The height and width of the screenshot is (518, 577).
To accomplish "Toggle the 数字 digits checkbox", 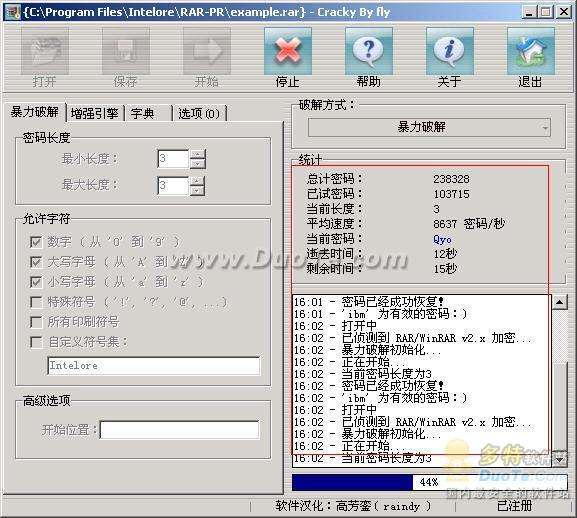I will coord(36,242).
